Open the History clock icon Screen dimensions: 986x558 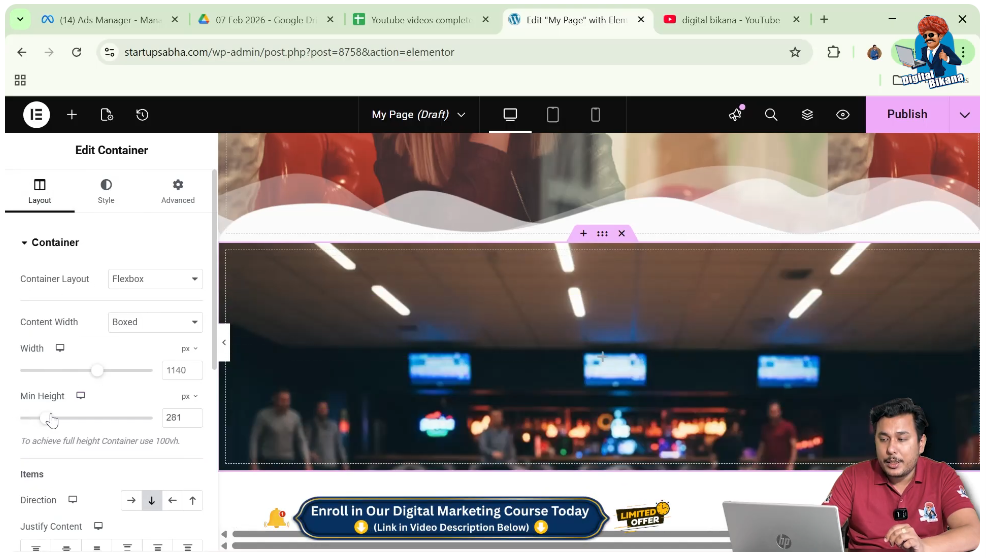click(x=142, y=115)
